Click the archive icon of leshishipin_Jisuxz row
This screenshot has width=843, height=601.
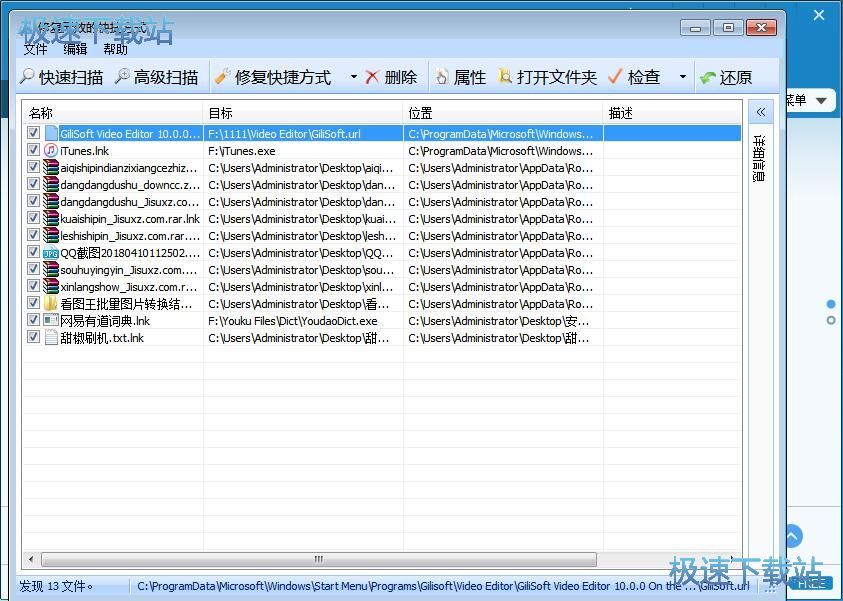click(x=51, y=235)
